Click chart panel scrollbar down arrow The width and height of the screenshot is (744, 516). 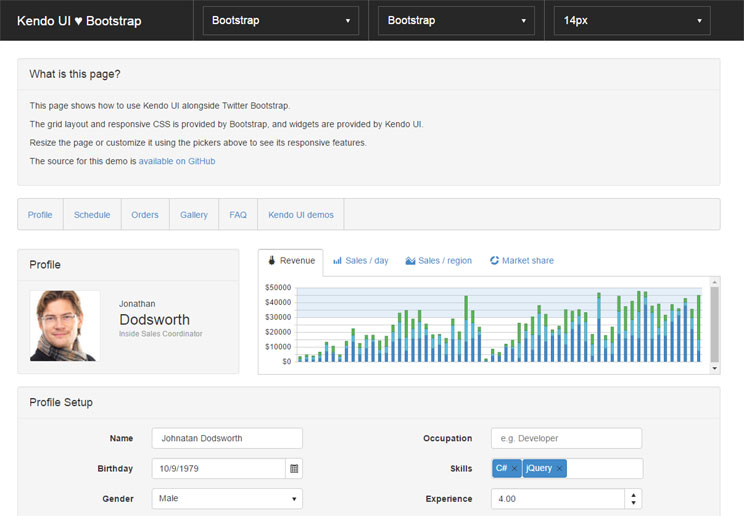click(715, 368)
